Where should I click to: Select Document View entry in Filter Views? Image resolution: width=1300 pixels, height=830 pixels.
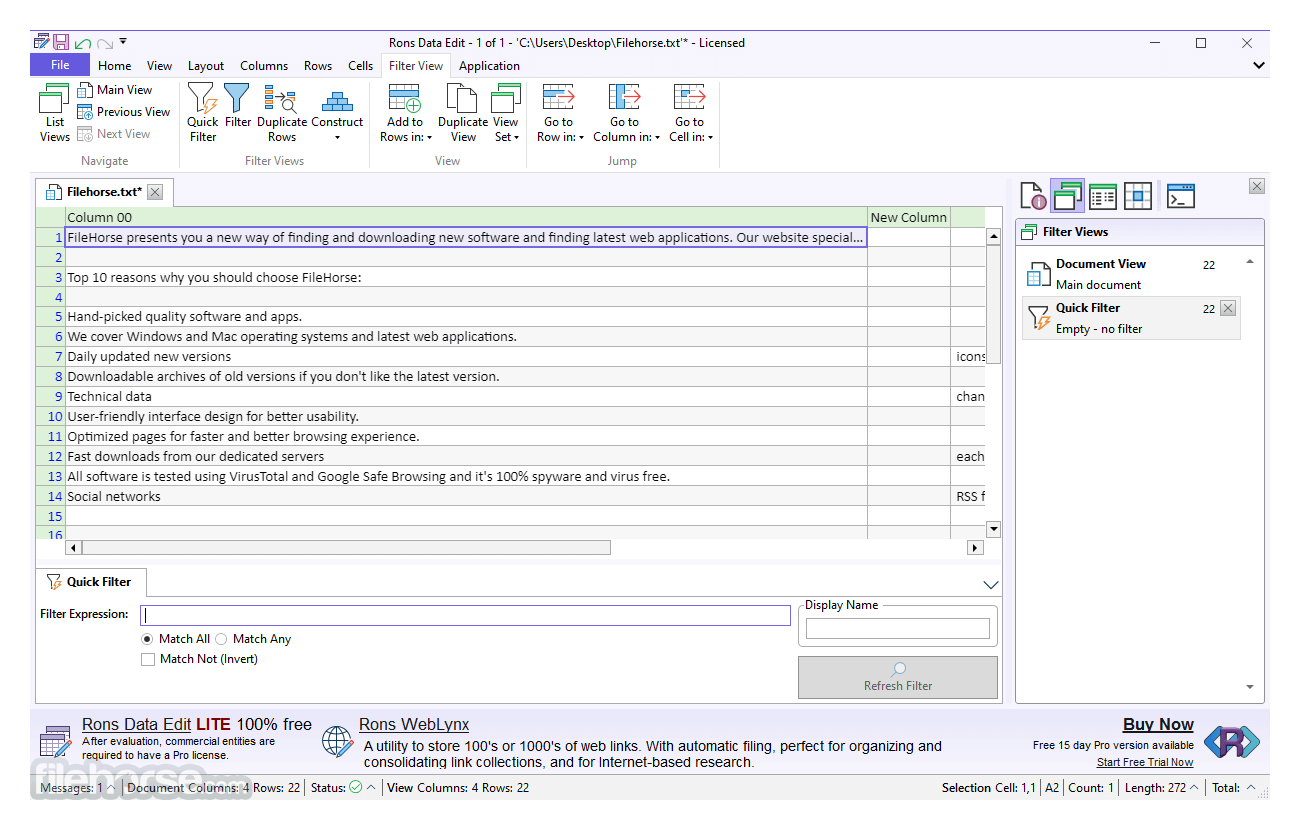1130,274
